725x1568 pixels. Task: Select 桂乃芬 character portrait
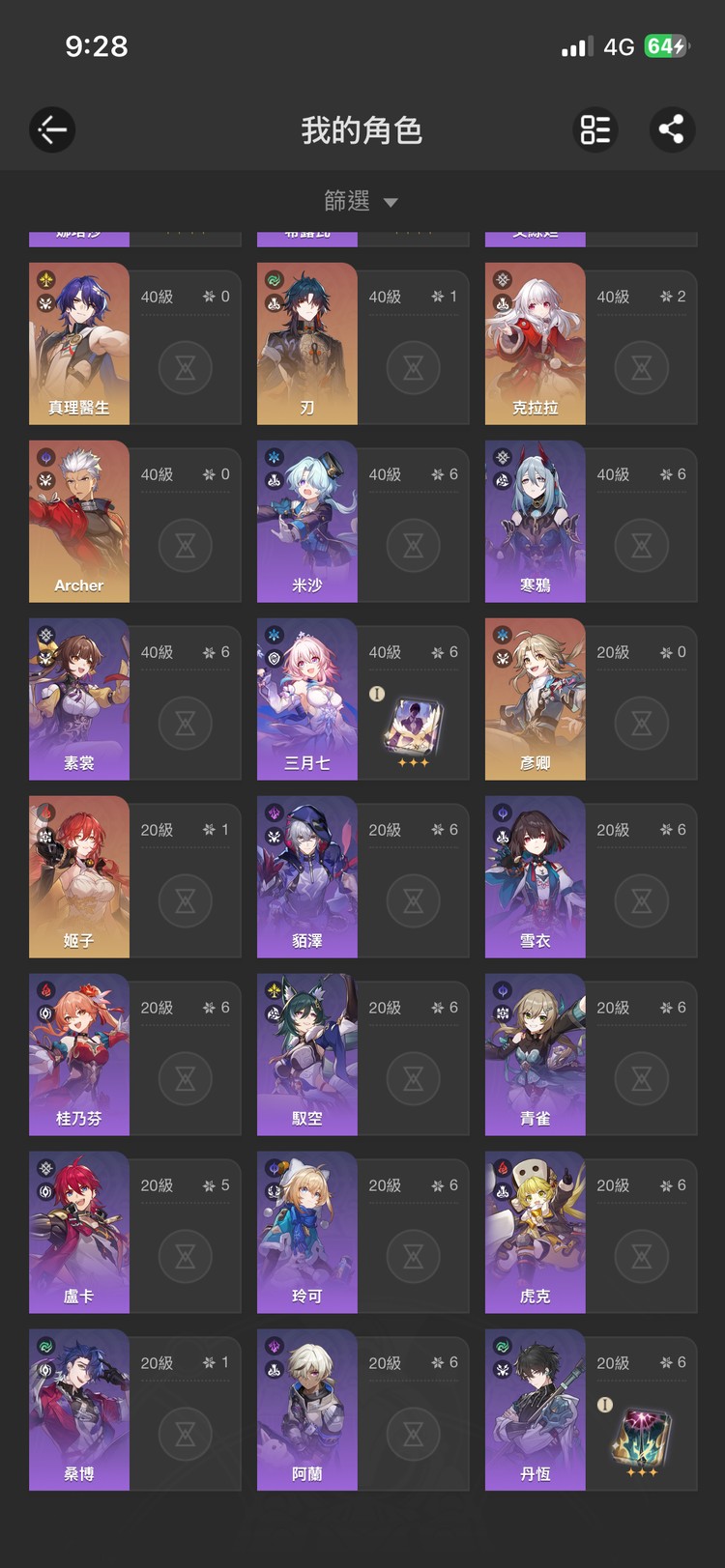pyautogui.click(x=79, y=1055)
